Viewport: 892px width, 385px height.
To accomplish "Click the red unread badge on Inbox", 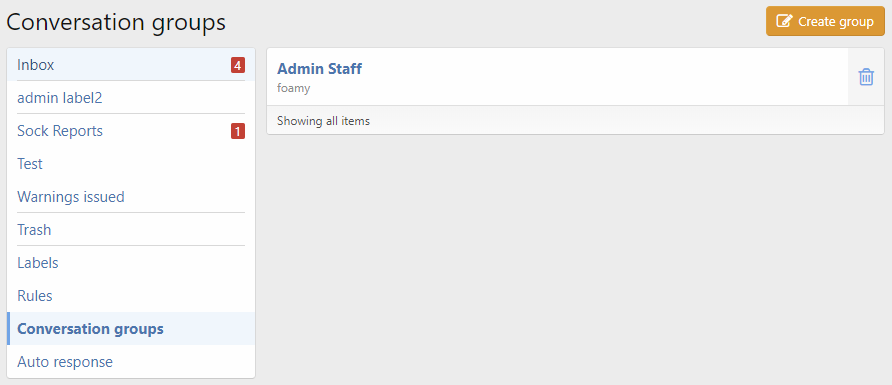I will pos(238,65).
